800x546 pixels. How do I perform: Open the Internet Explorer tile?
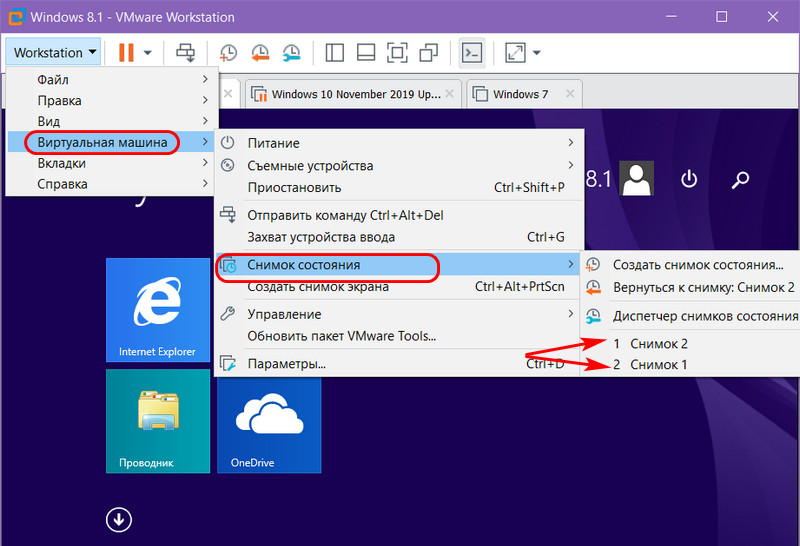pos(158,310)
